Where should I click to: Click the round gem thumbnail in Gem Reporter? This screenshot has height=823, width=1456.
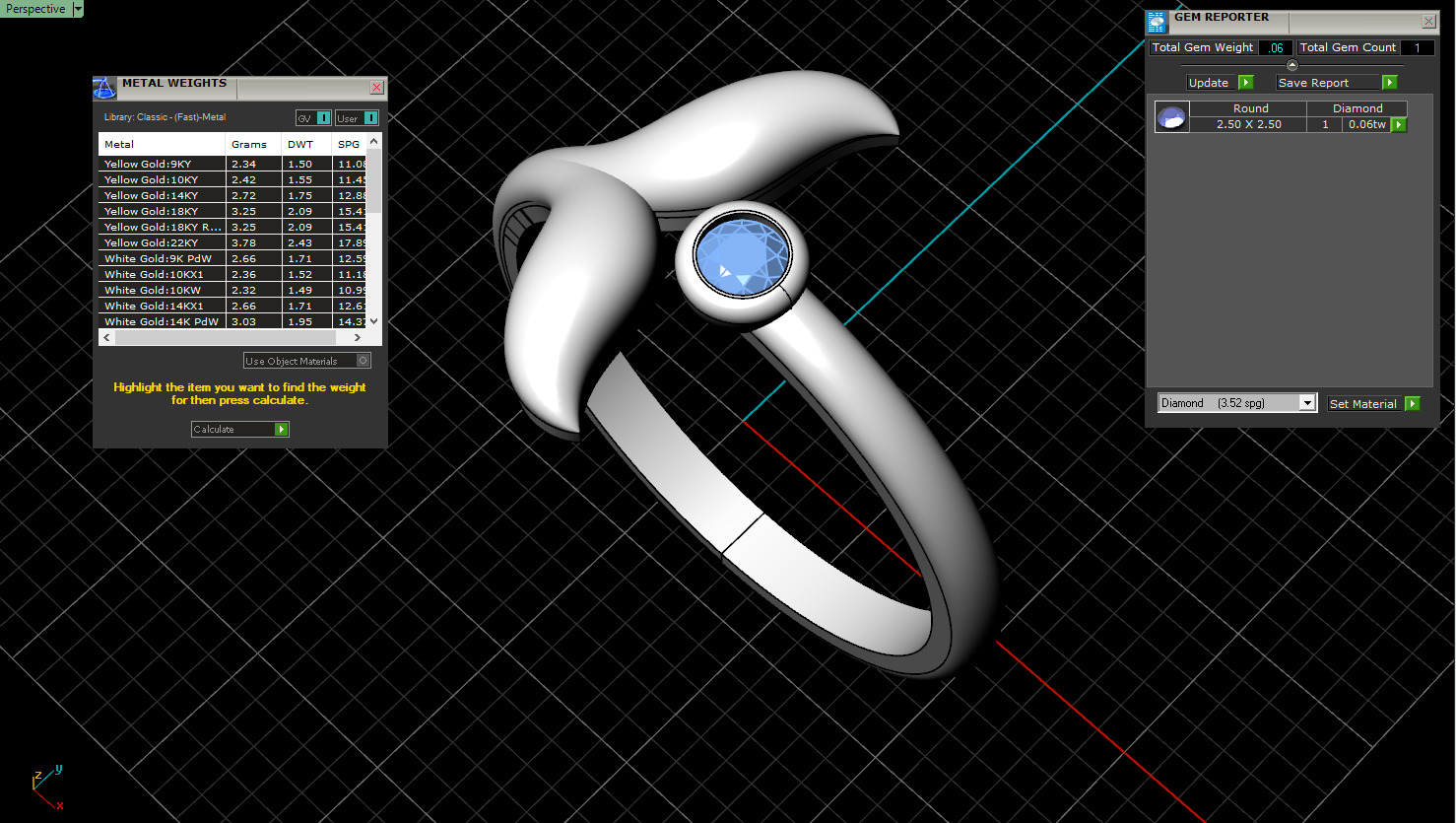pyautogui.click(x=1171, y=117)
